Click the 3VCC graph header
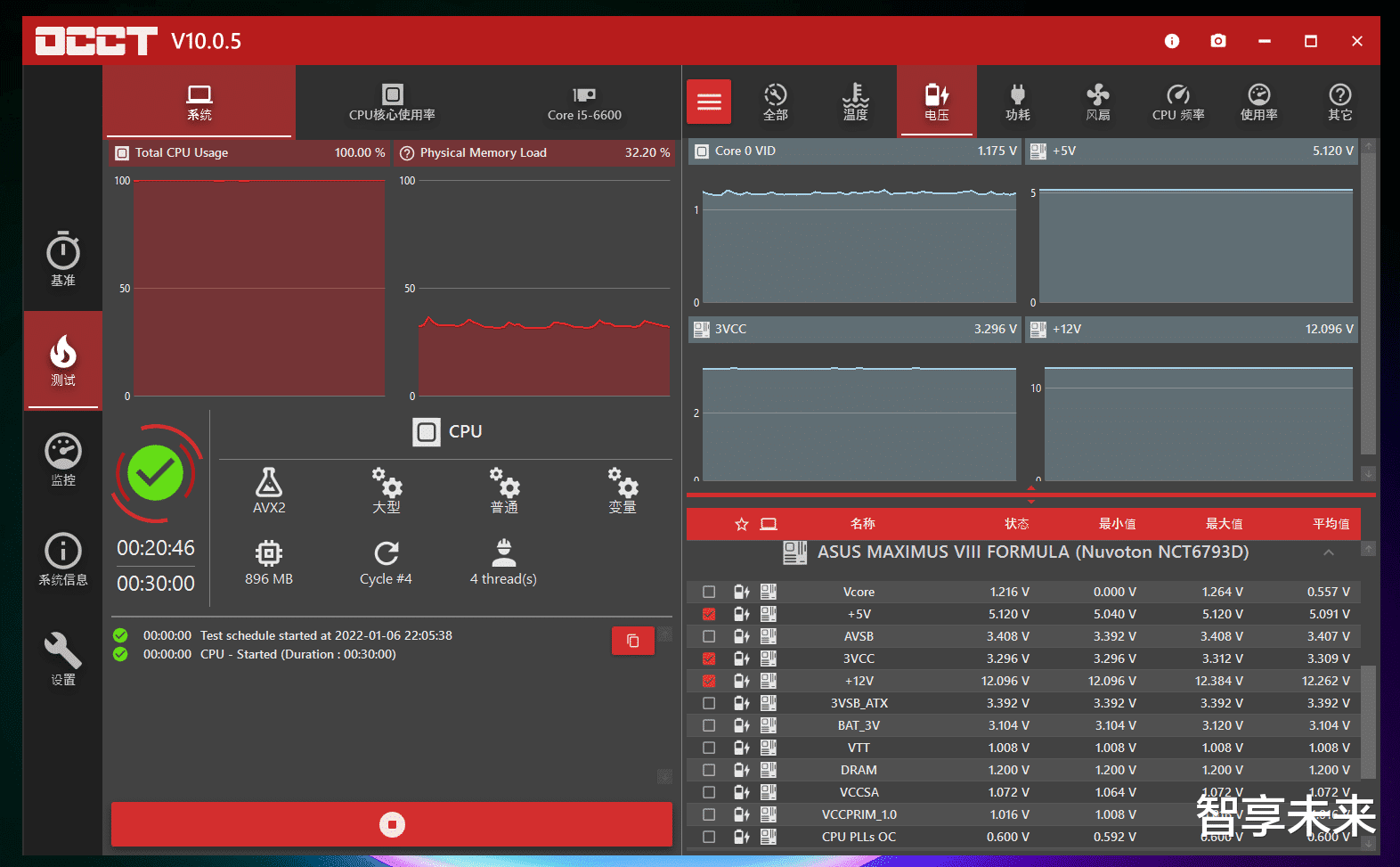The image size is (1400, 867). (855, 330)
